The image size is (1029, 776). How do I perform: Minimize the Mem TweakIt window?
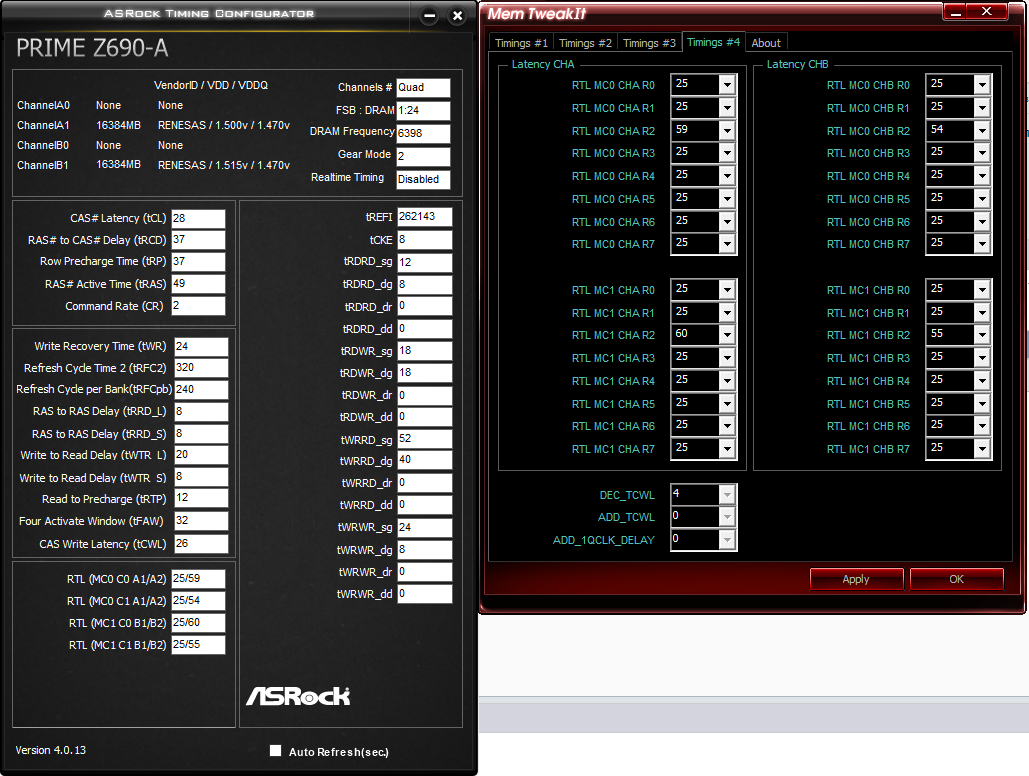tap(956, 12)
